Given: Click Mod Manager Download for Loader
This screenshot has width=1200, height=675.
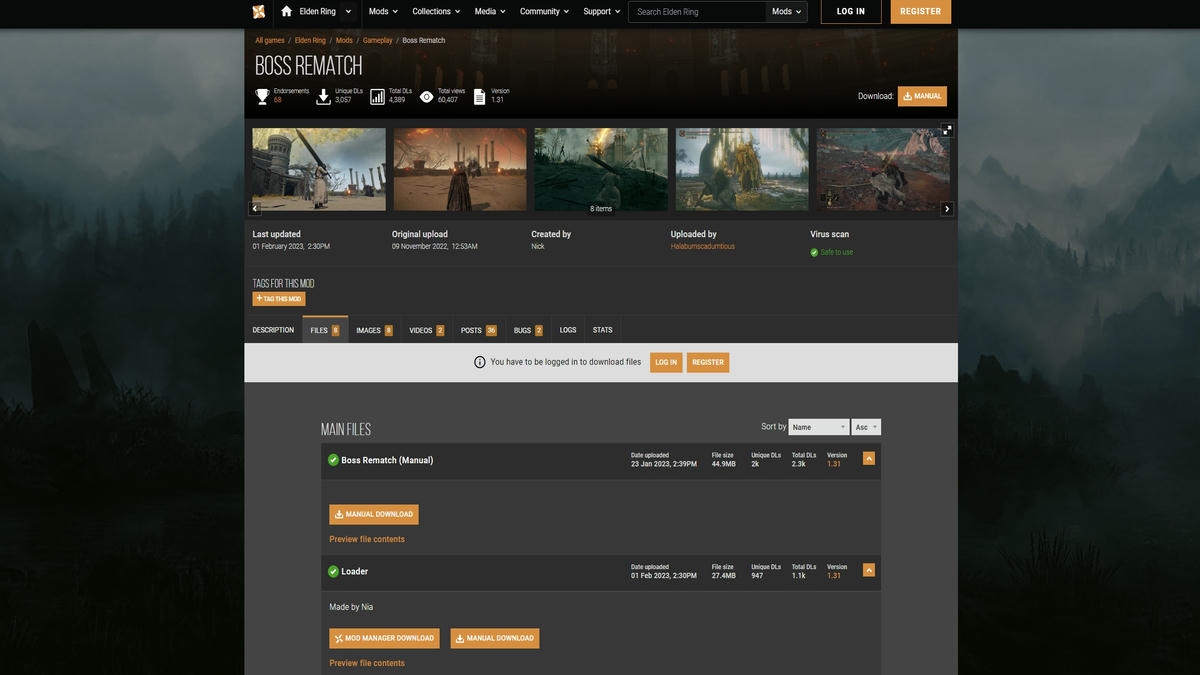Looking at the screenshot, I should pos(384,638).
